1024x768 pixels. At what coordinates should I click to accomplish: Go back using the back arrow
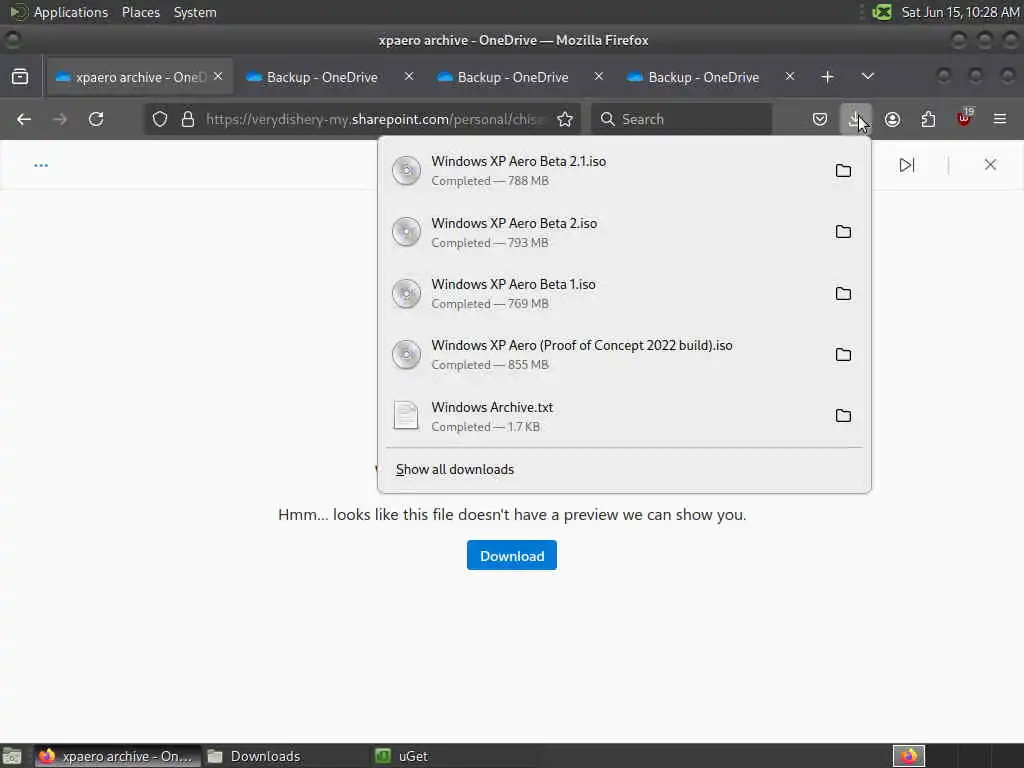point(24,119)
